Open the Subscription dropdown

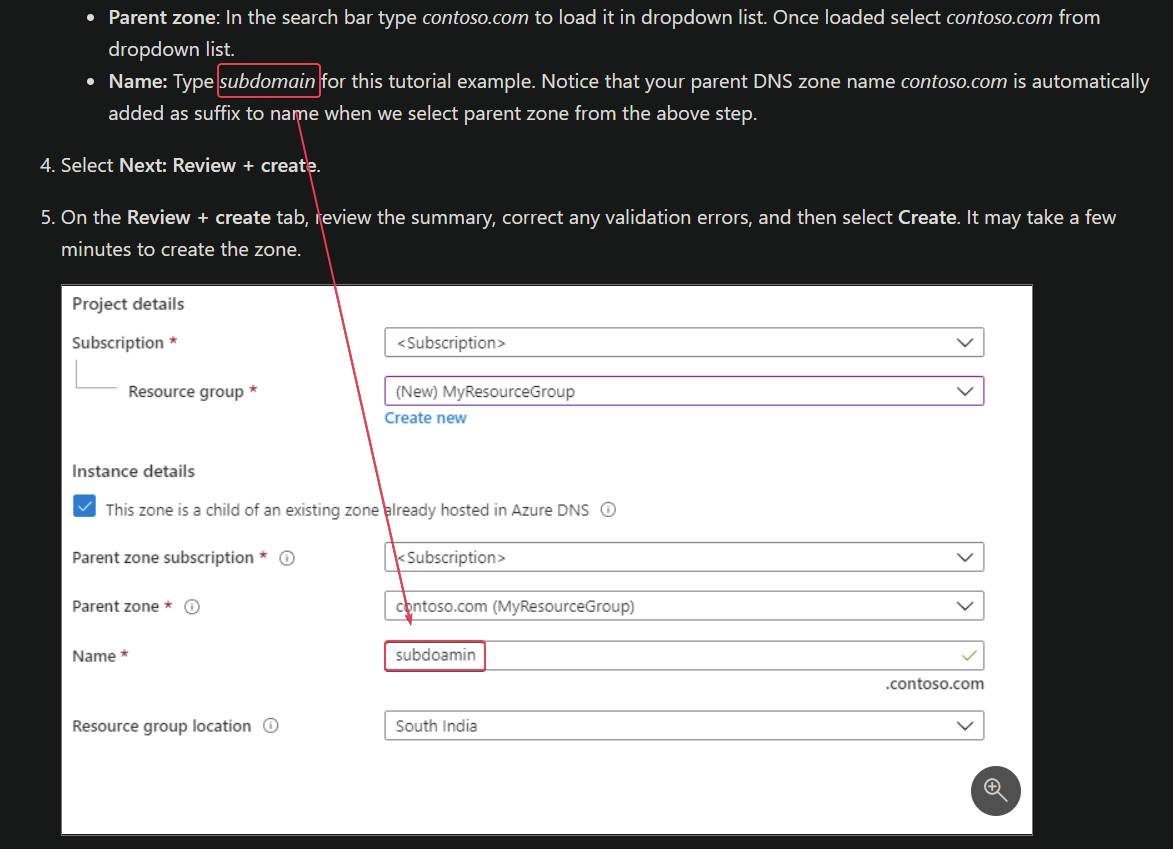[x=684, y=341]
